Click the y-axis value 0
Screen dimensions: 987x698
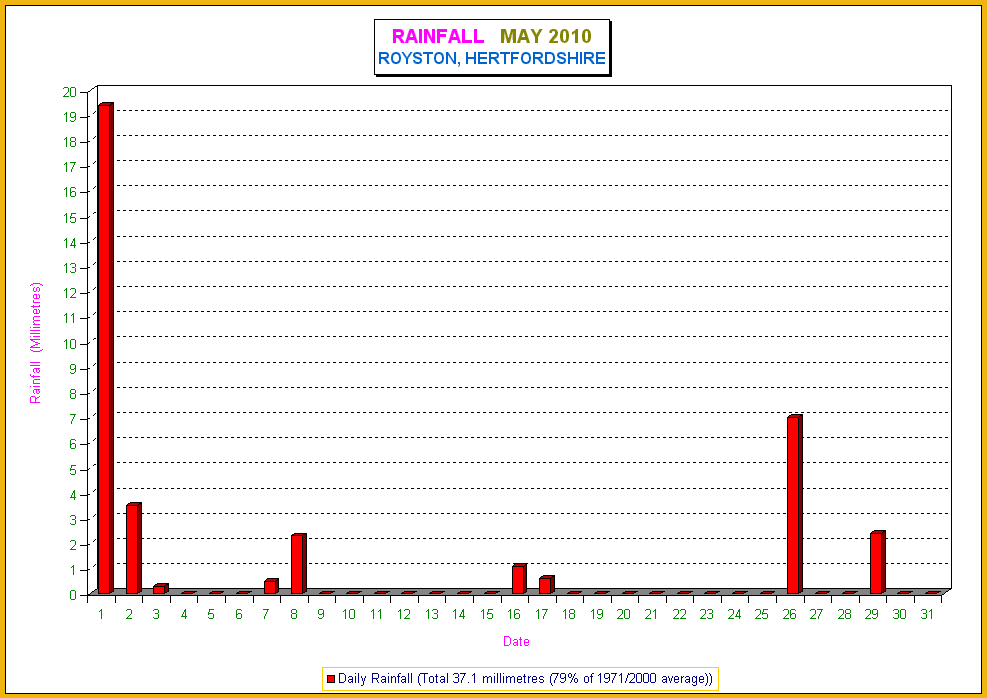73,595
